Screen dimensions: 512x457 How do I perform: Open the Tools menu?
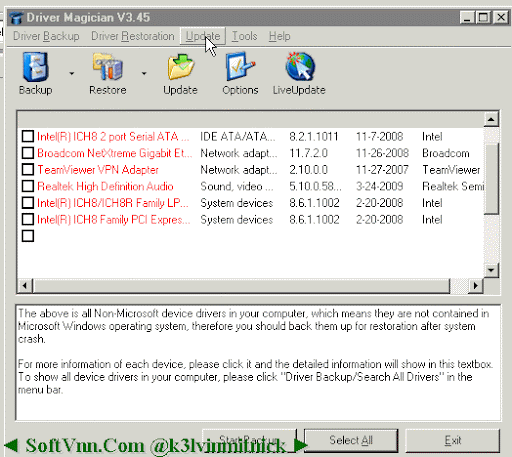[244, 36]
